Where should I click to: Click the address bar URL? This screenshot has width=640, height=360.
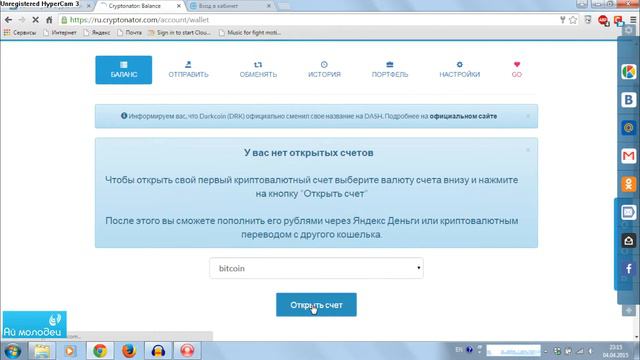pos(139,20)
